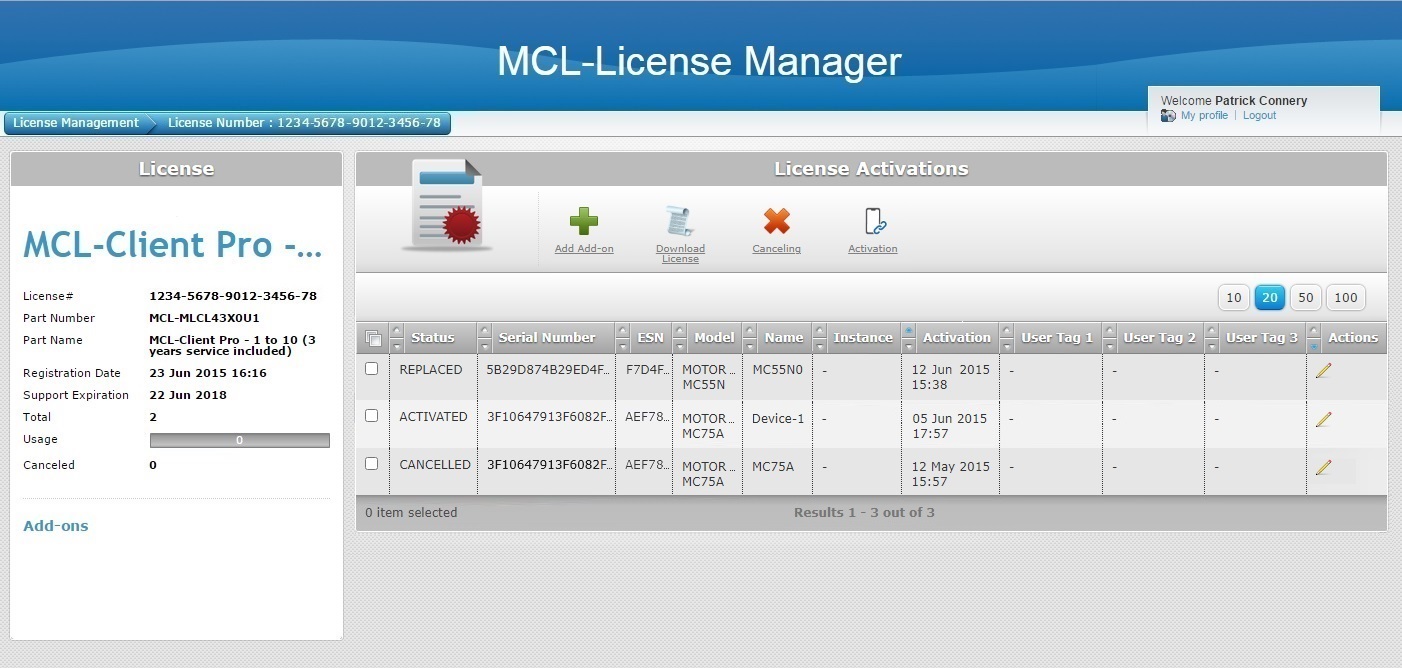Click the Add-ons section heading
This screenshot has width=1402, height=668.
click(x=56, y=526)
